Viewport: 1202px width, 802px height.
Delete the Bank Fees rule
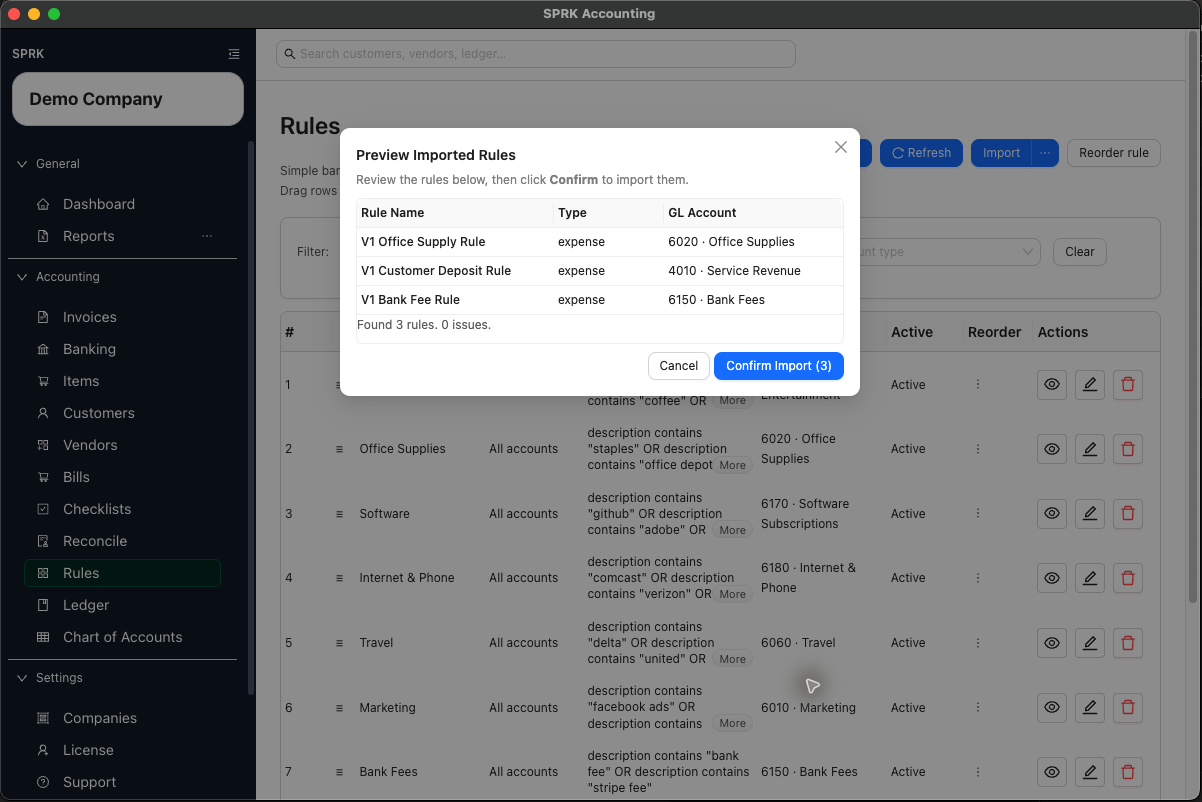[1128, 772]
